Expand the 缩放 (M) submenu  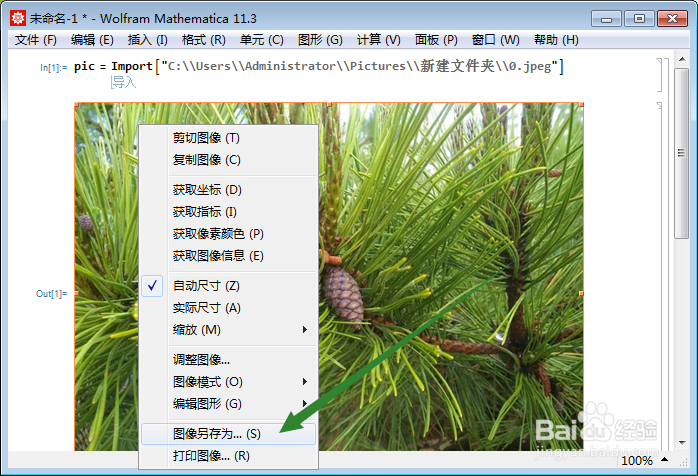tap(229, 330)
